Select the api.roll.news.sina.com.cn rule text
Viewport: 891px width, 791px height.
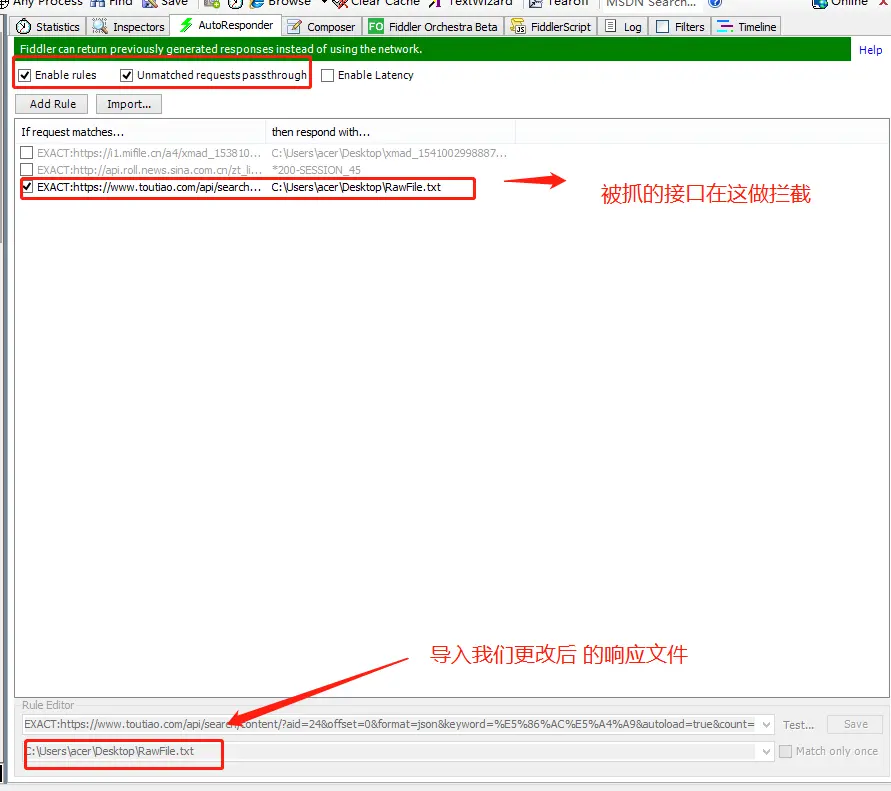[149, 170]
